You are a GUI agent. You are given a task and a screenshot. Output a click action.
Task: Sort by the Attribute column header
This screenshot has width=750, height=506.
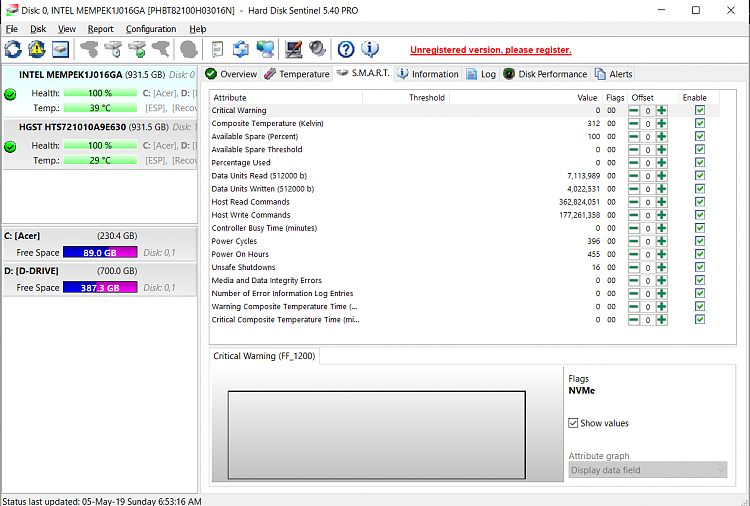click(286, 98)
